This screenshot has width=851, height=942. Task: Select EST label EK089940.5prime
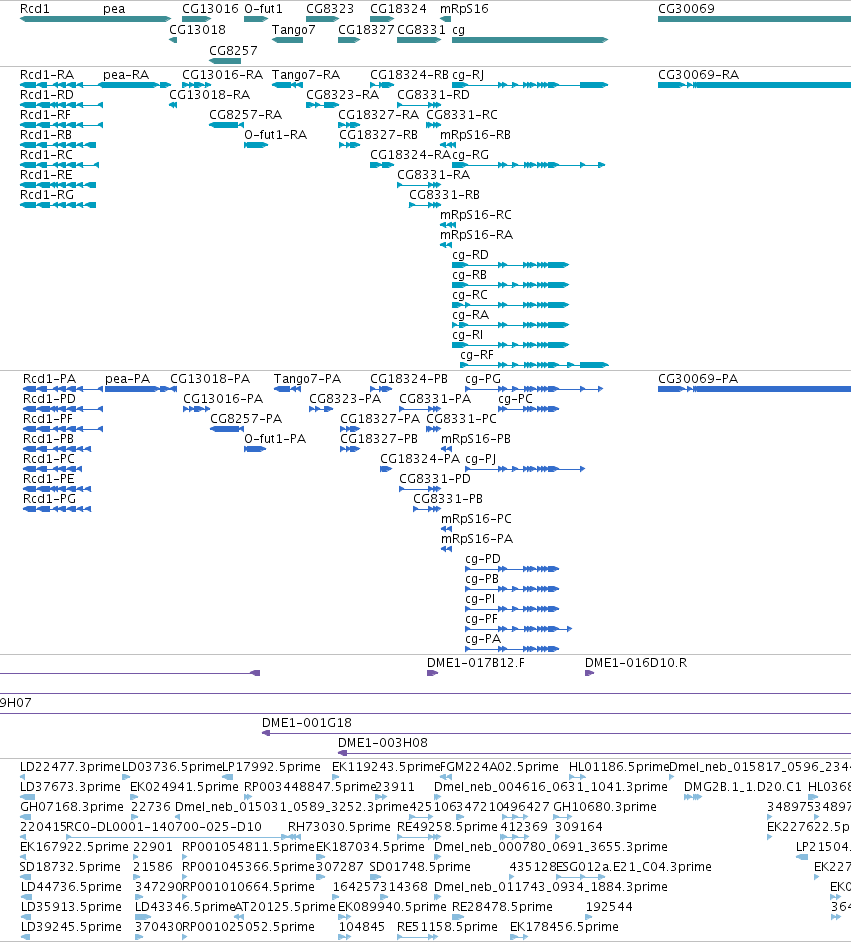pyautogui.click(x=392, y=907)
